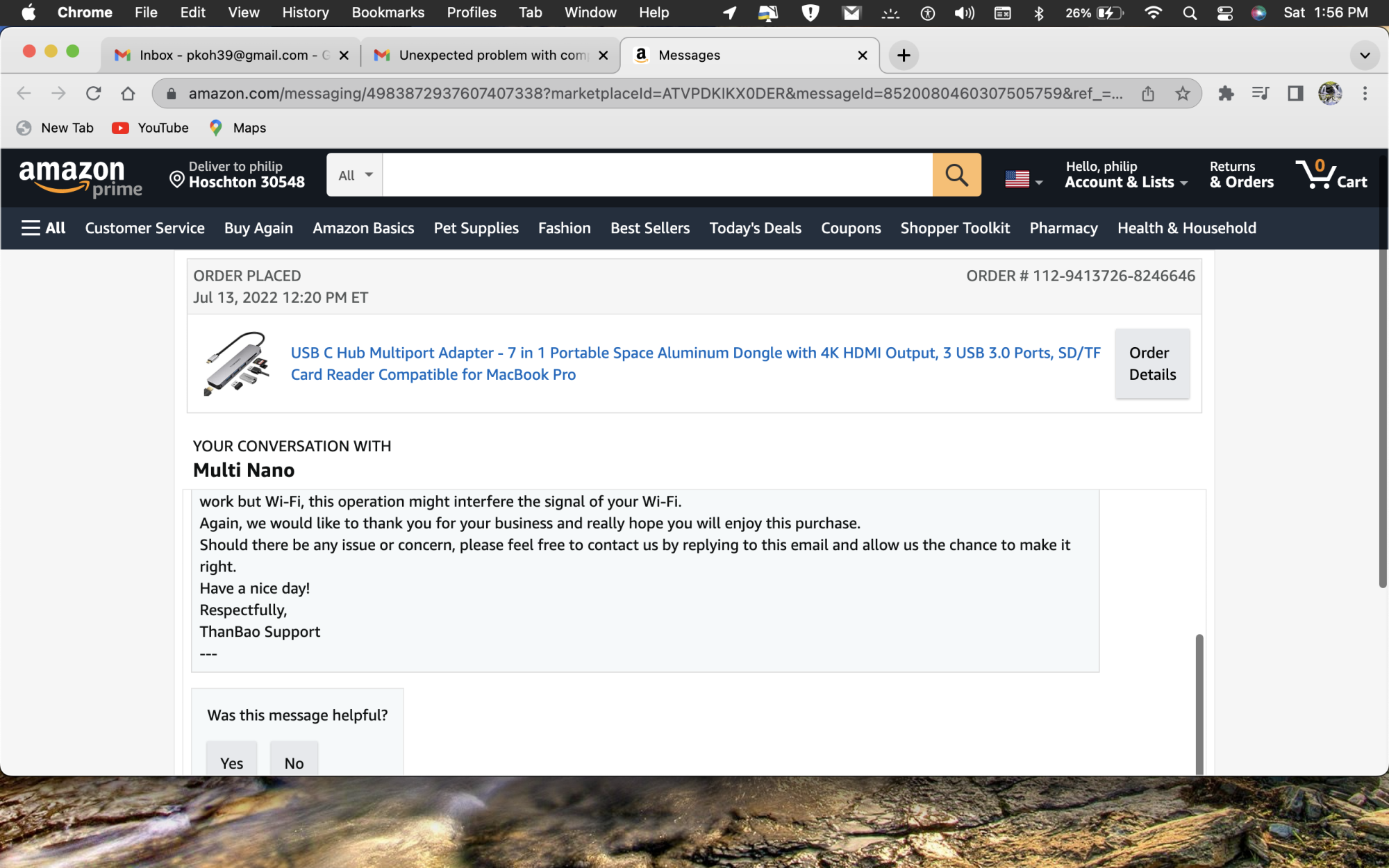Click the orange Amazon search magnifier button

pyautogui.click(x=956, y=175)
